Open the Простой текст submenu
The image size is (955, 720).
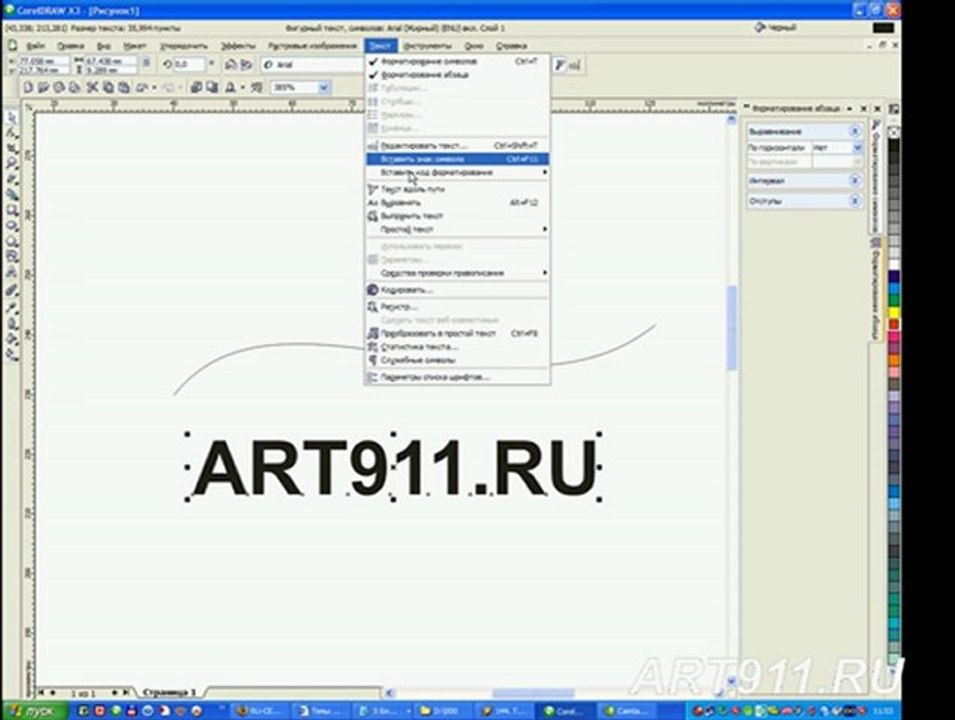(x=457, y=229)
